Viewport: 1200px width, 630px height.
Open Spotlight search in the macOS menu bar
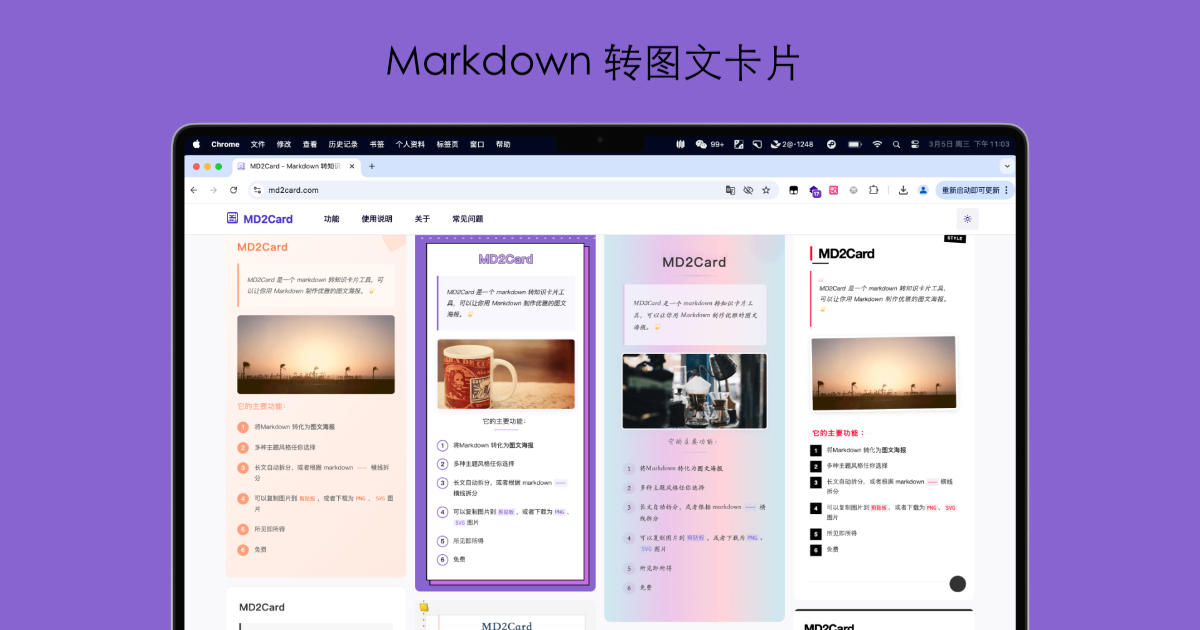(x=897, y=143)
